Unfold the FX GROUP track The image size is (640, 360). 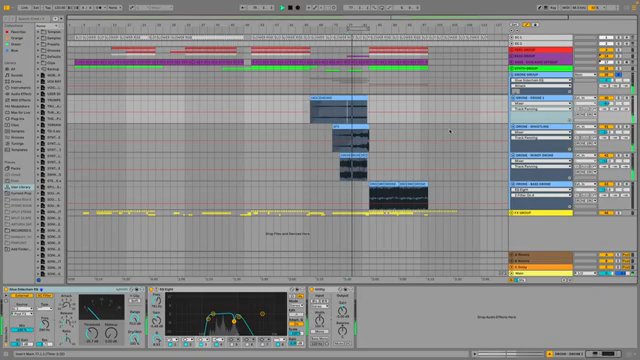[x=511, y=213]
